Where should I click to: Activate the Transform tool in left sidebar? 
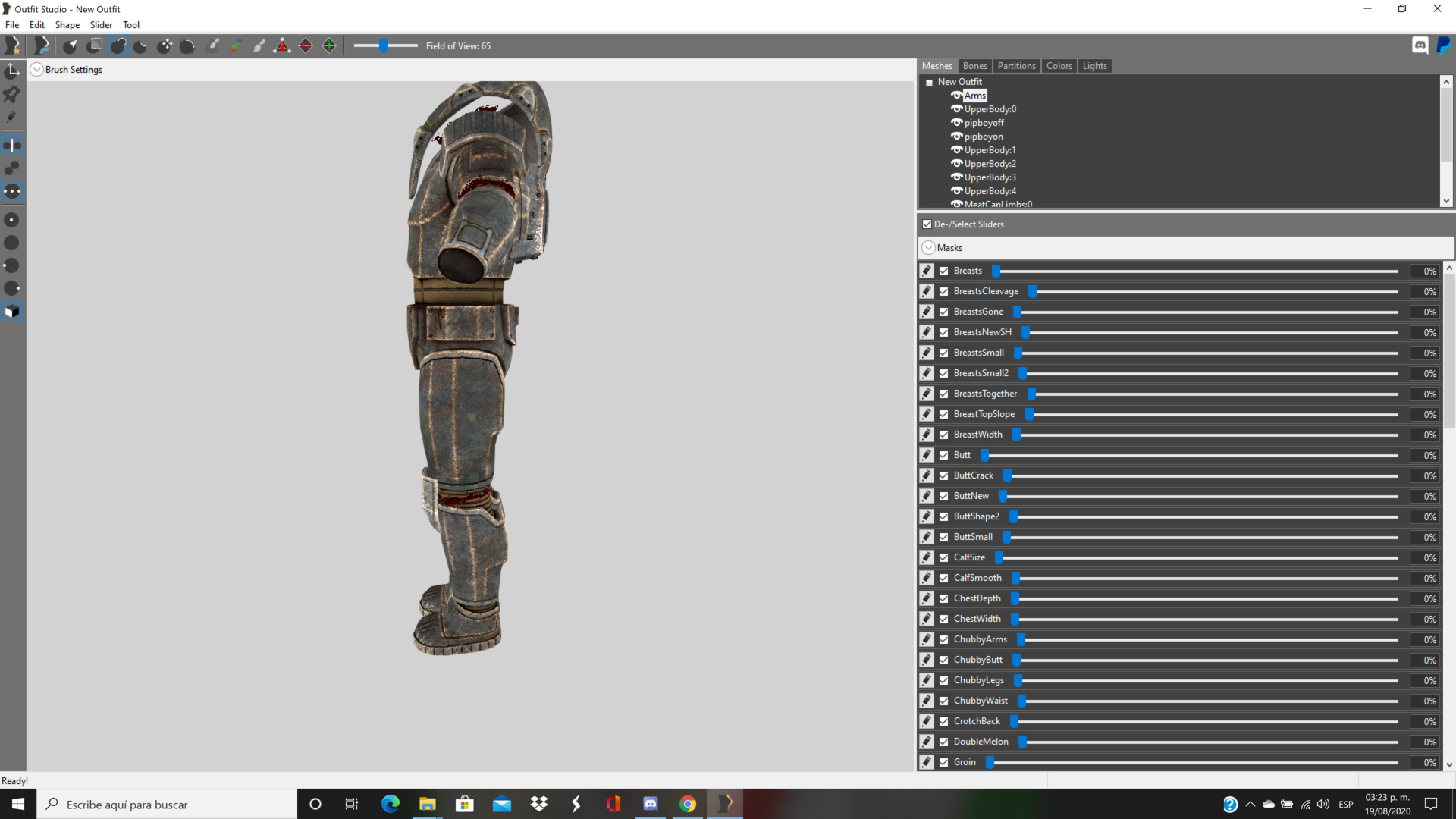(x=12, y=71)
